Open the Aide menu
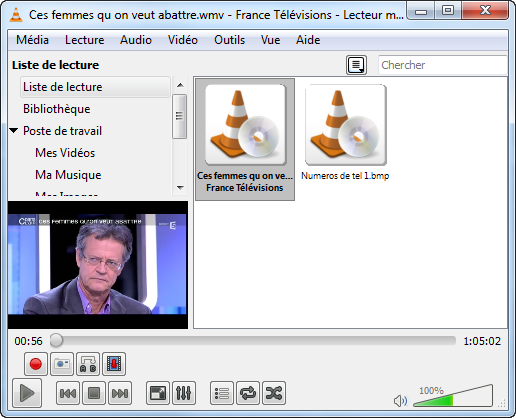Screen dimensions: 516x418 (308, 40)
